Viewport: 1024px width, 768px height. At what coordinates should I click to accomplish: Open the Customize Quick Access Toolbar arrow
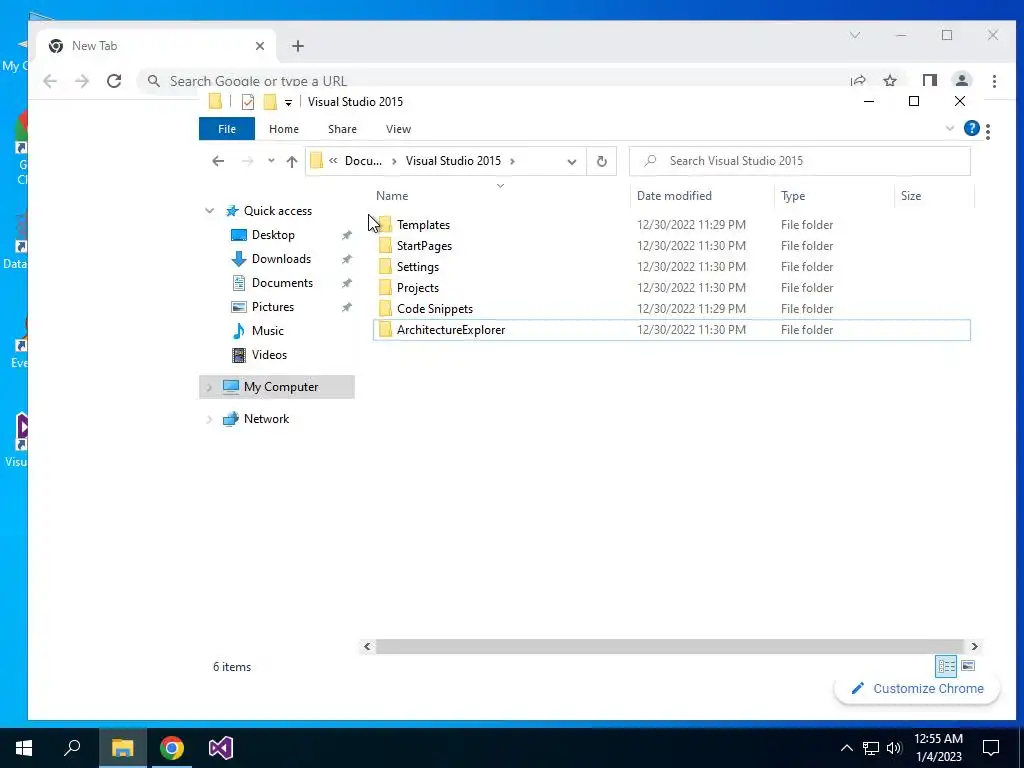[288, 103]
